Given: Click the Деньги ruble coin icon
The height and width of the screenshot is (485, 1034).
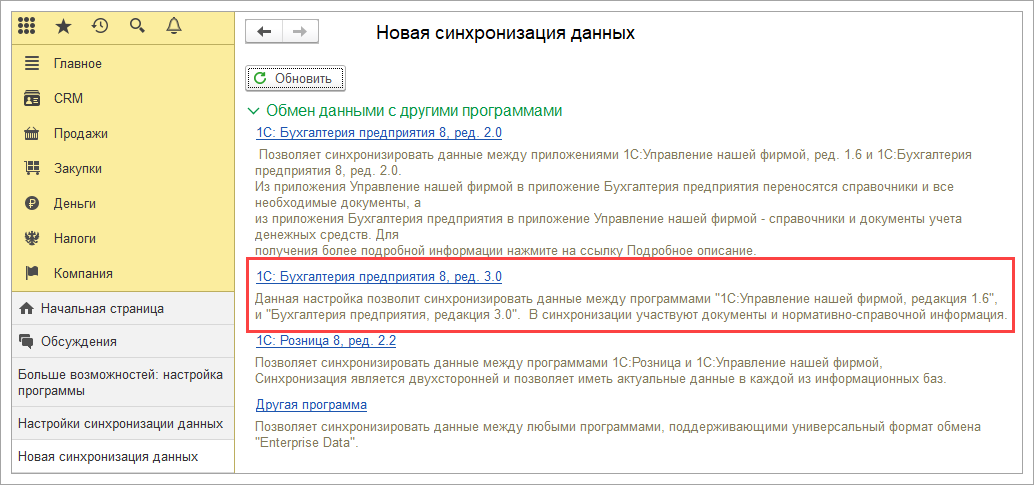Looking at the screenshot, I should coord(32,203).
